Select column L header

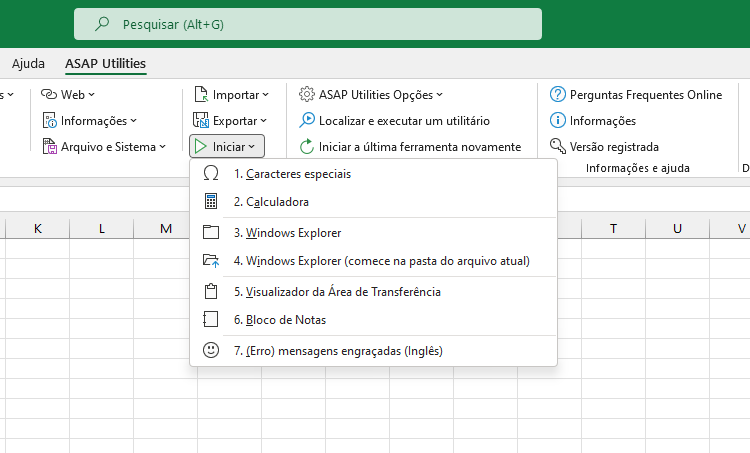101,229
